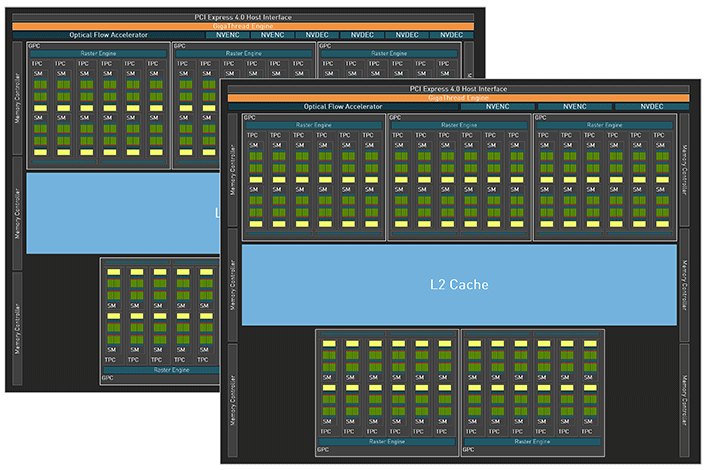This screenshot has height=470, width=708.
Task: Click Raster Engine in front diagram's top-middle GPC
Action: 459,125
